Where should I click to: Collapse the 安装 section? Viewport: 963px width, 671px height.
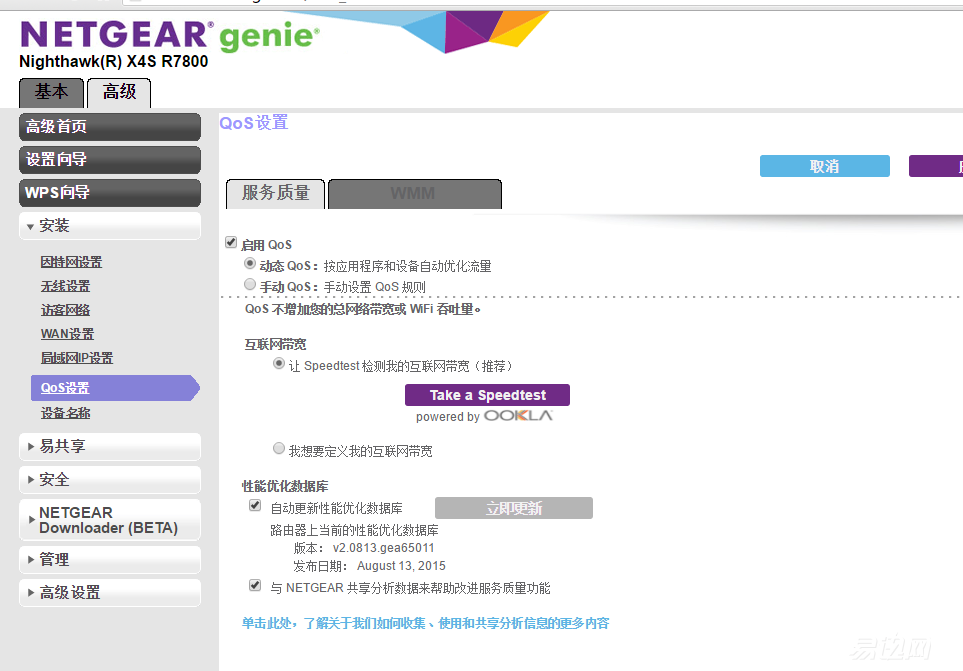click(110, 226)
